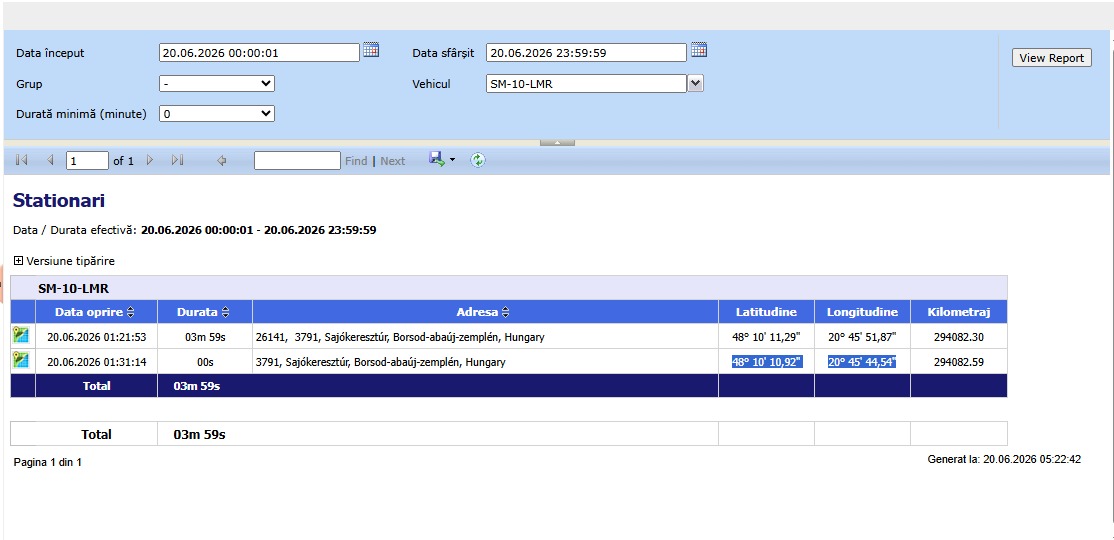Click the Vehicul SM-10-LMR field
Viewport: 1114px width, 540px height.
[x=586, y=84]
